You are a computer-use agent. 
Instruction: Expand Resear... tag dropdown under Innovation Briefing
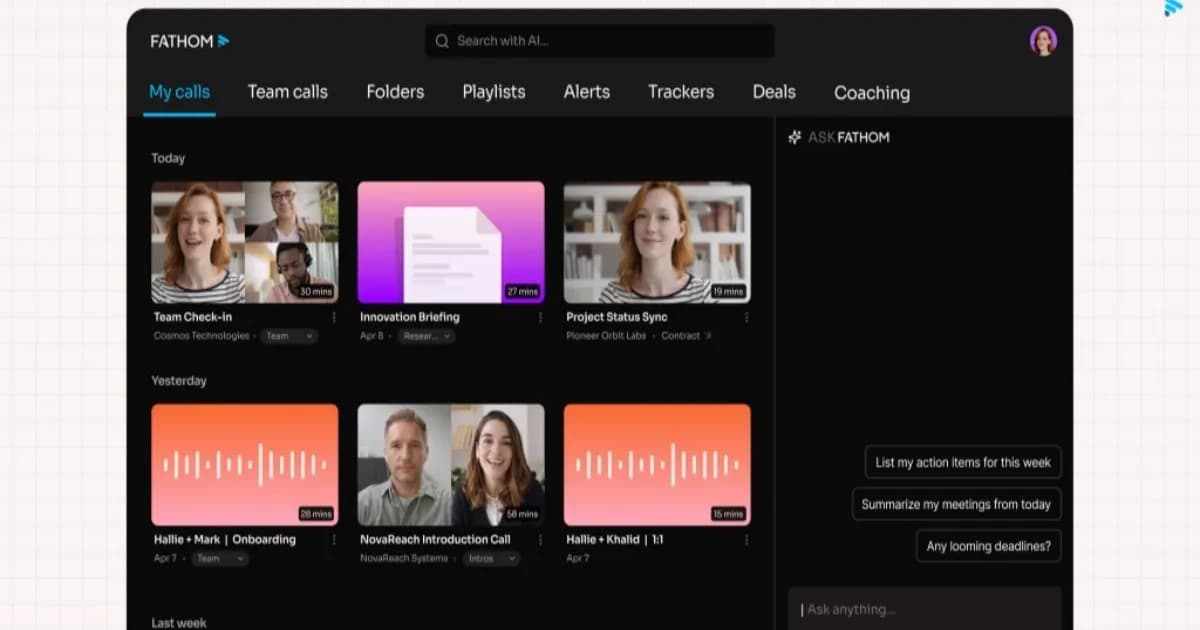tap(427, 336)
